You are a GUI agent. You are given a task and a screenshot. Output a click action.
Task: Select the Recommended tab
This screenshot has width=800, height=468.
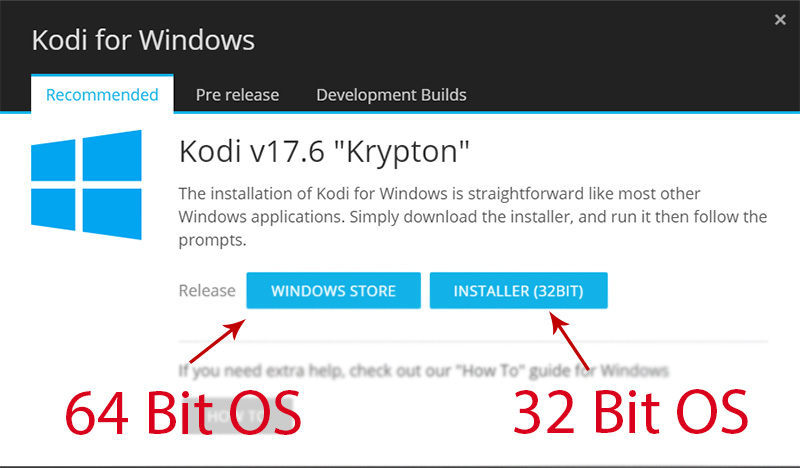[x=102, y=94]
